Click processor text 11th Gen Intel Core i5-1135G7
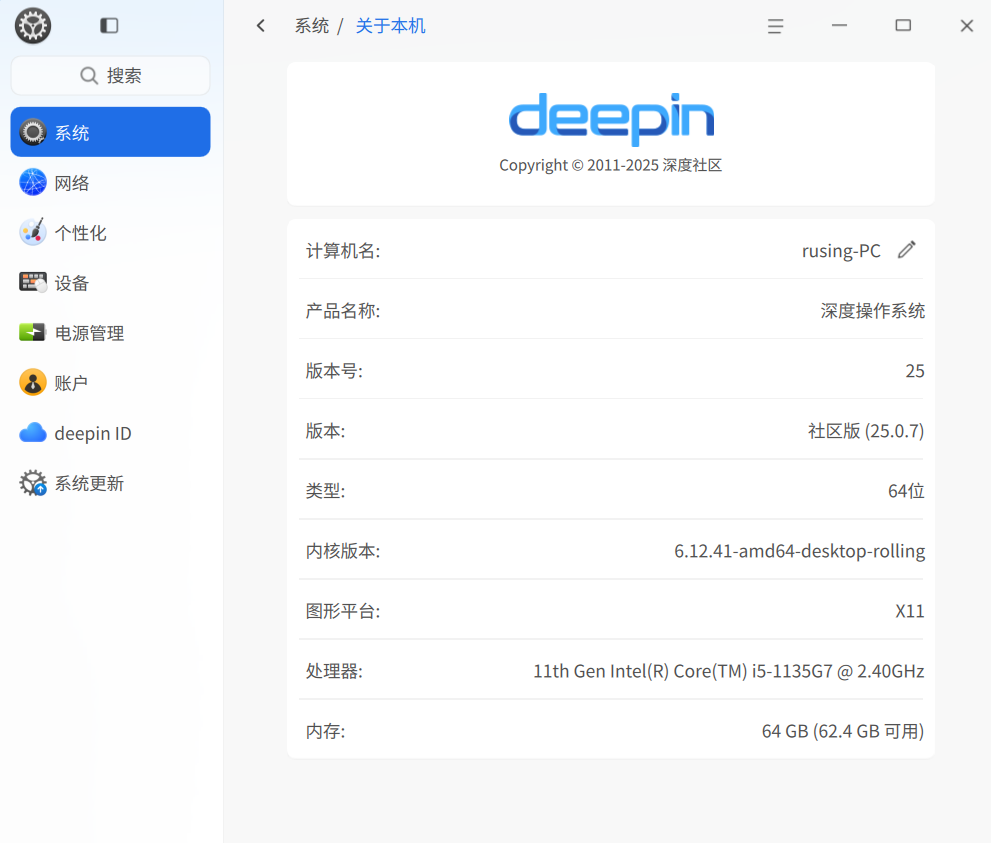 click(x=729, y=671)
